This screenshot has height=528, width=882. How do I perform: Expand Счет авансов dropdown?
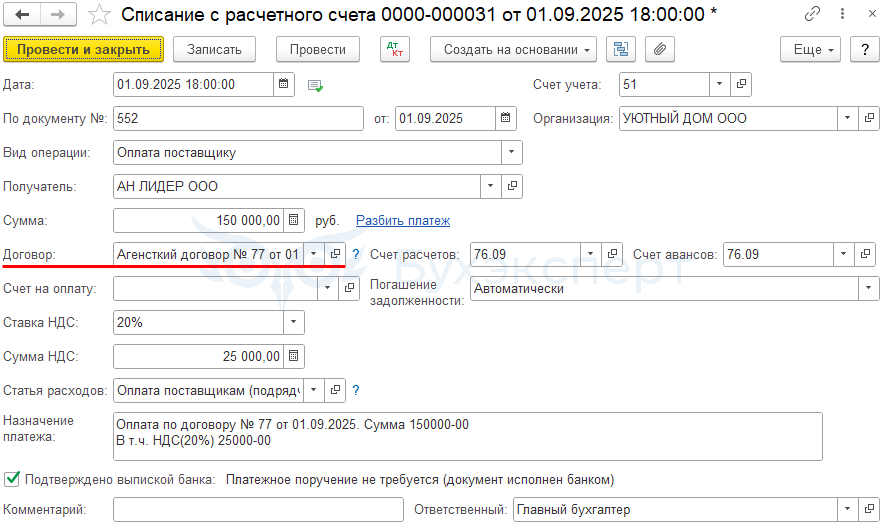click(844, 254)
